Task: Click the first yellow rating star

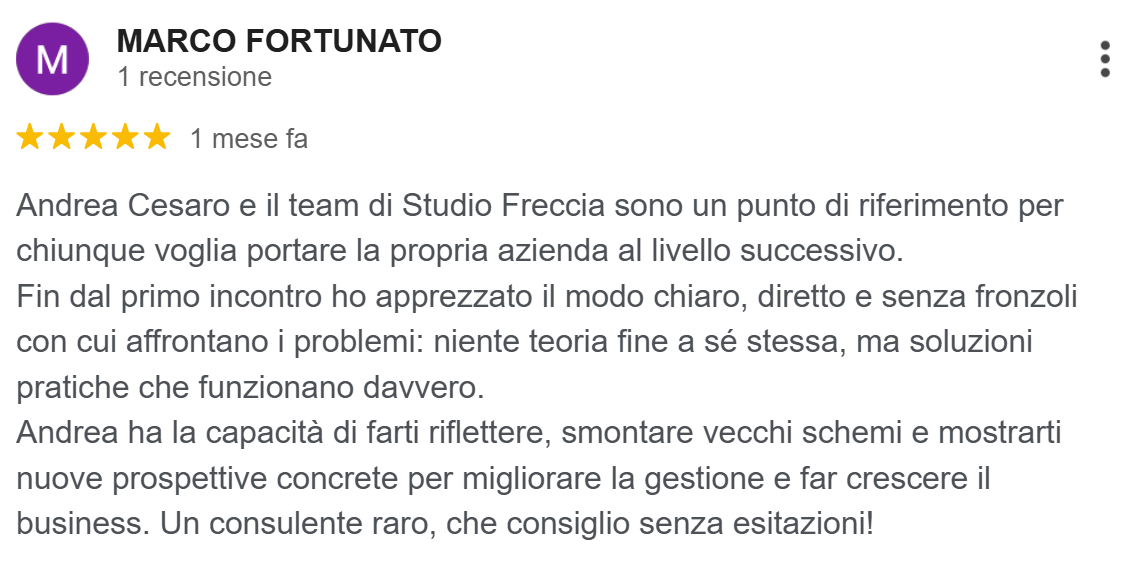Action: pyautogui.click(x=30, y=138)
